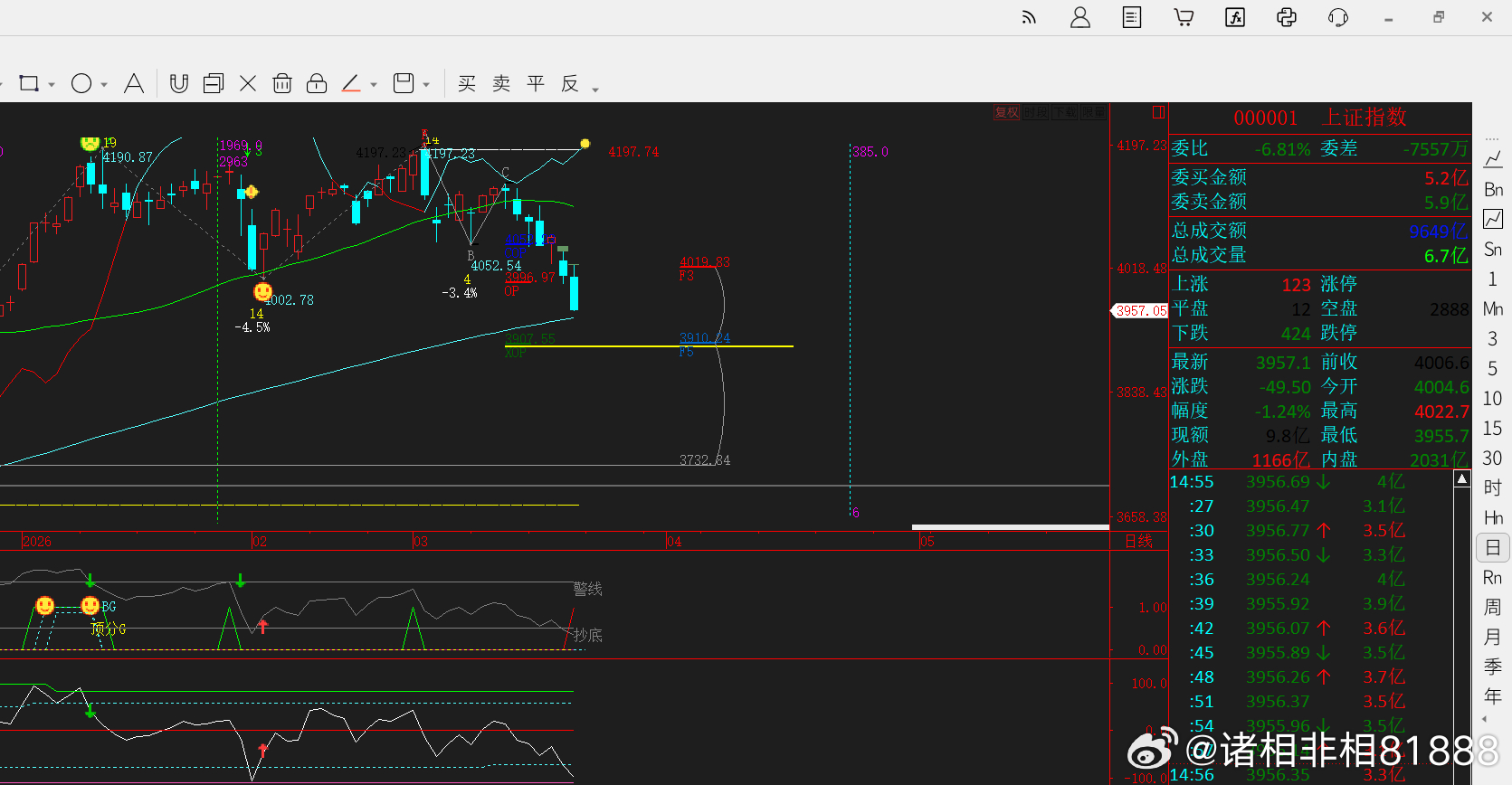Click the 平 (close position) button
1512x785 pixels.
[536, 83]
